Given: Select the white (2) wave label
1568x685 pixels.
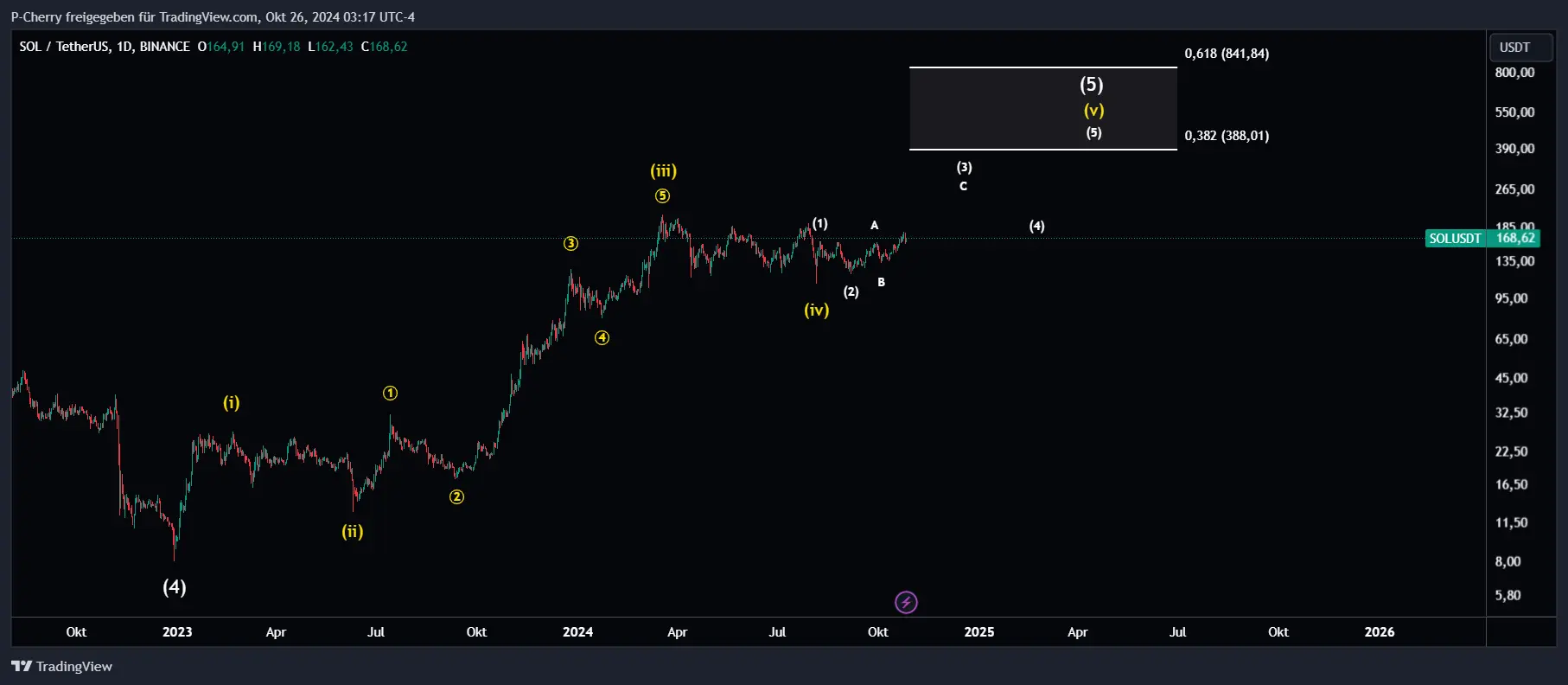Looking at the screenshot, I should 851,292.
